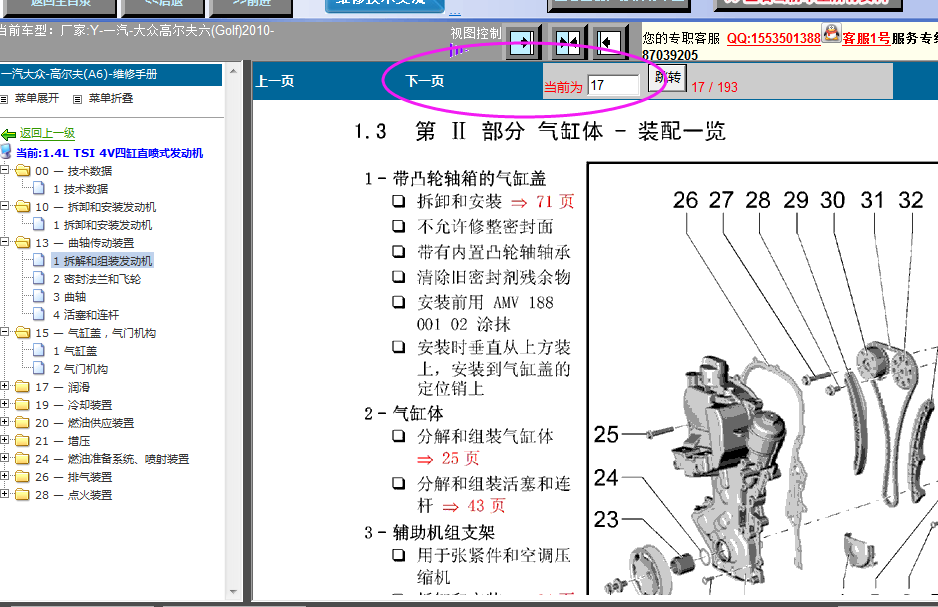This screenshot has height=607, width=938.
Task: Click the page icon of 4 活塞和连杆
Action: click(x=39, y=313)
